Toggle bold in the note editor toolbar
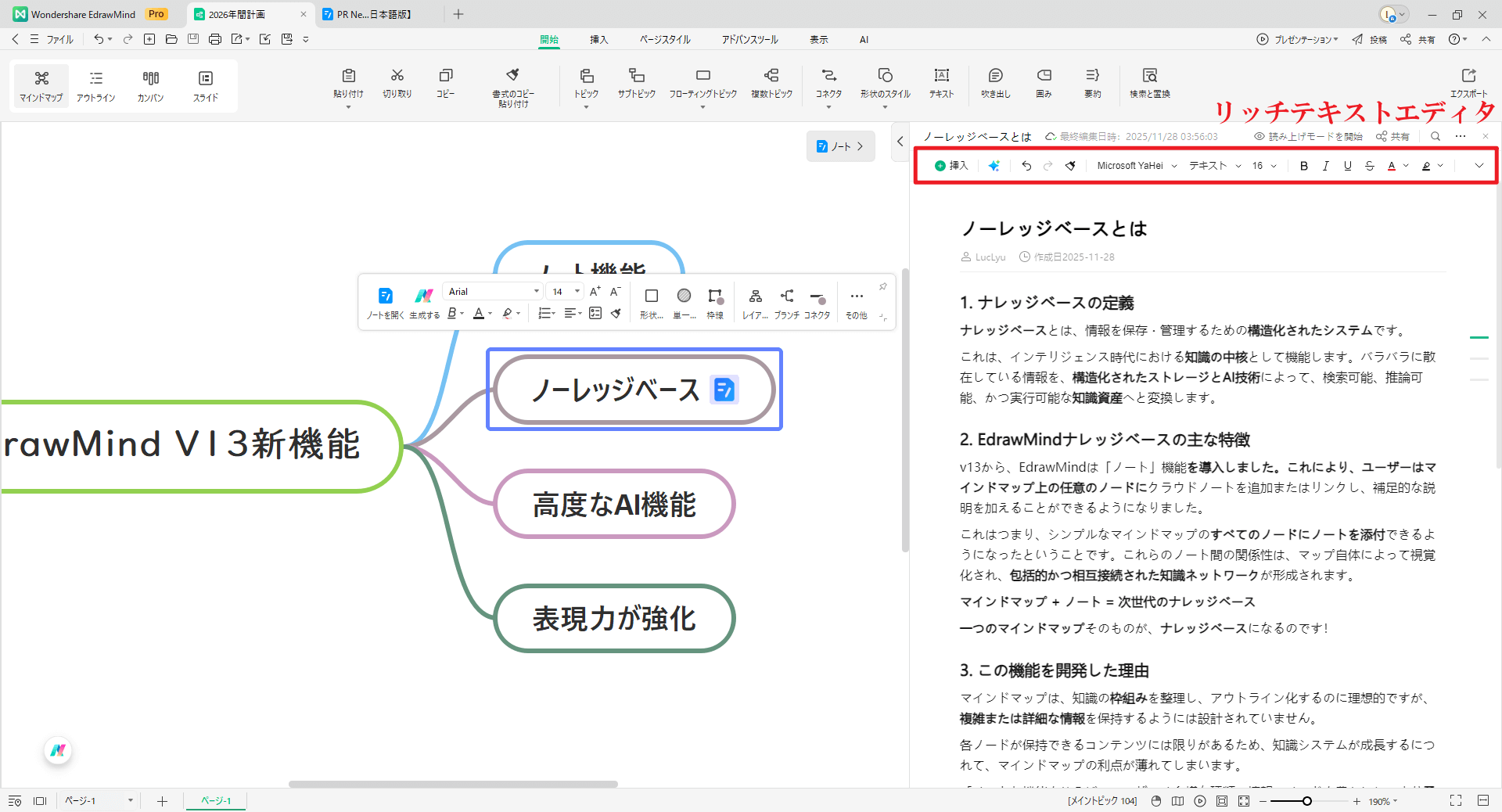Screen dimensions: 1502x812 coord(1303,166)
